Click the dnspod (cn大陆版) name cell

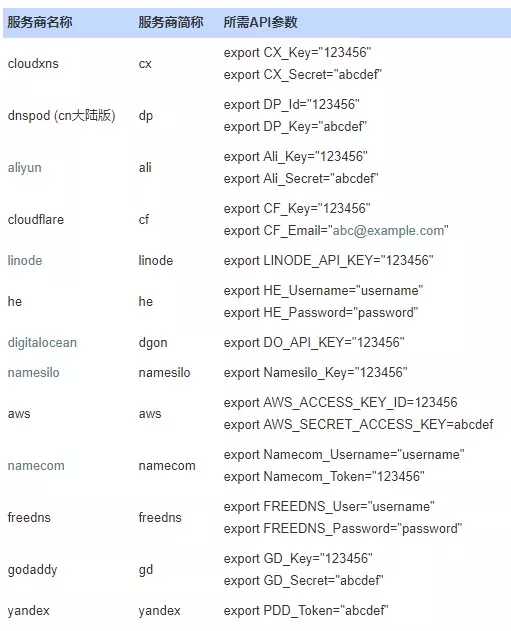point(62,115)
